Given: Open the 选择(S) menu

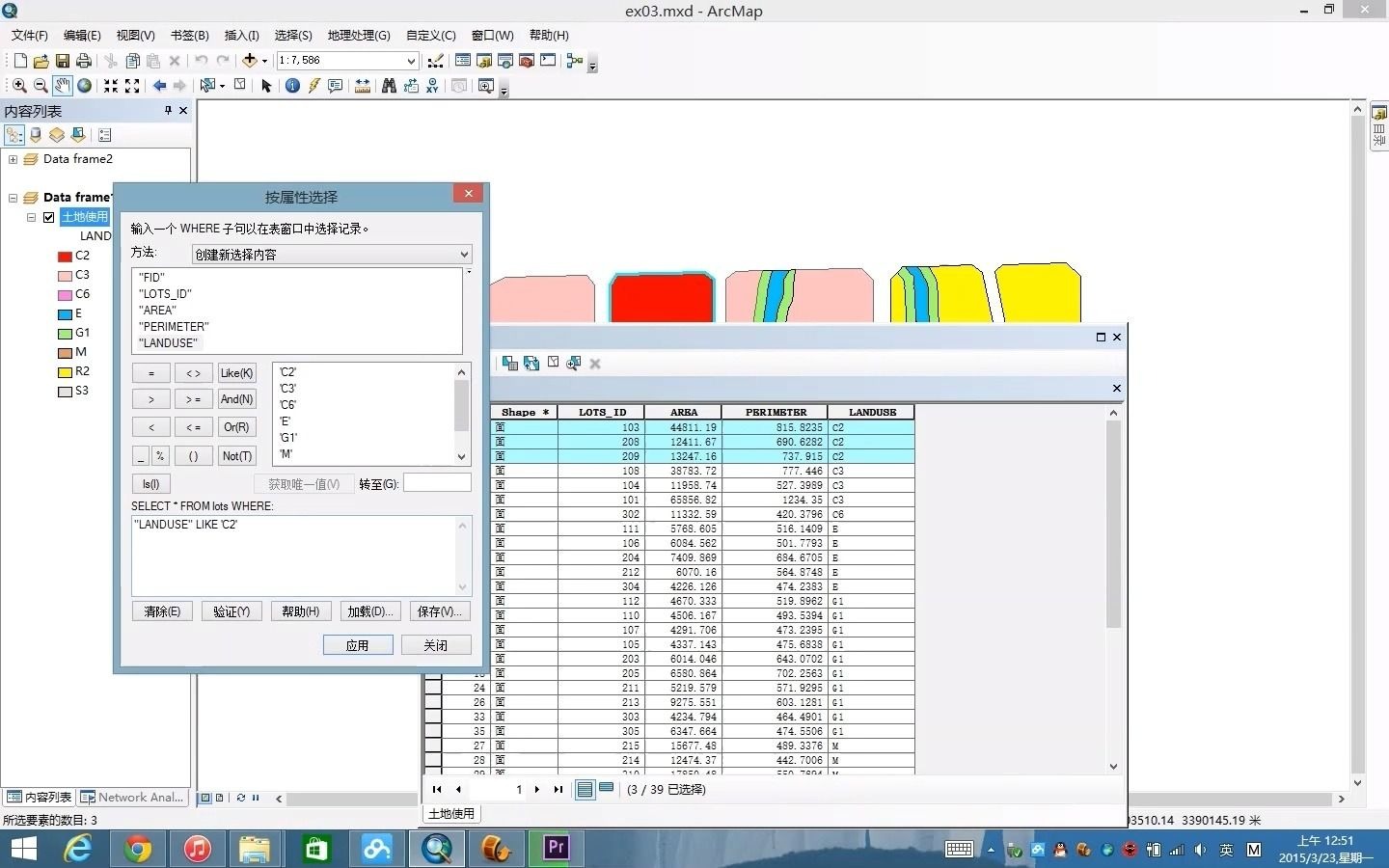Looking at the screenshot, I should pyautogui.click(x=292, y=35).
